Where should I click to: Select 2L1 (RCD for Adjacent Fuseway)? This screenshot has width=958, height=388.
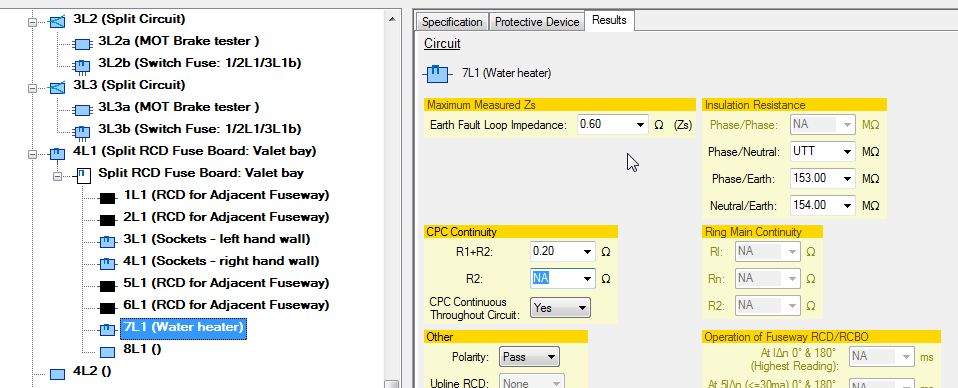pyautogui.click(x=226, y=217)
